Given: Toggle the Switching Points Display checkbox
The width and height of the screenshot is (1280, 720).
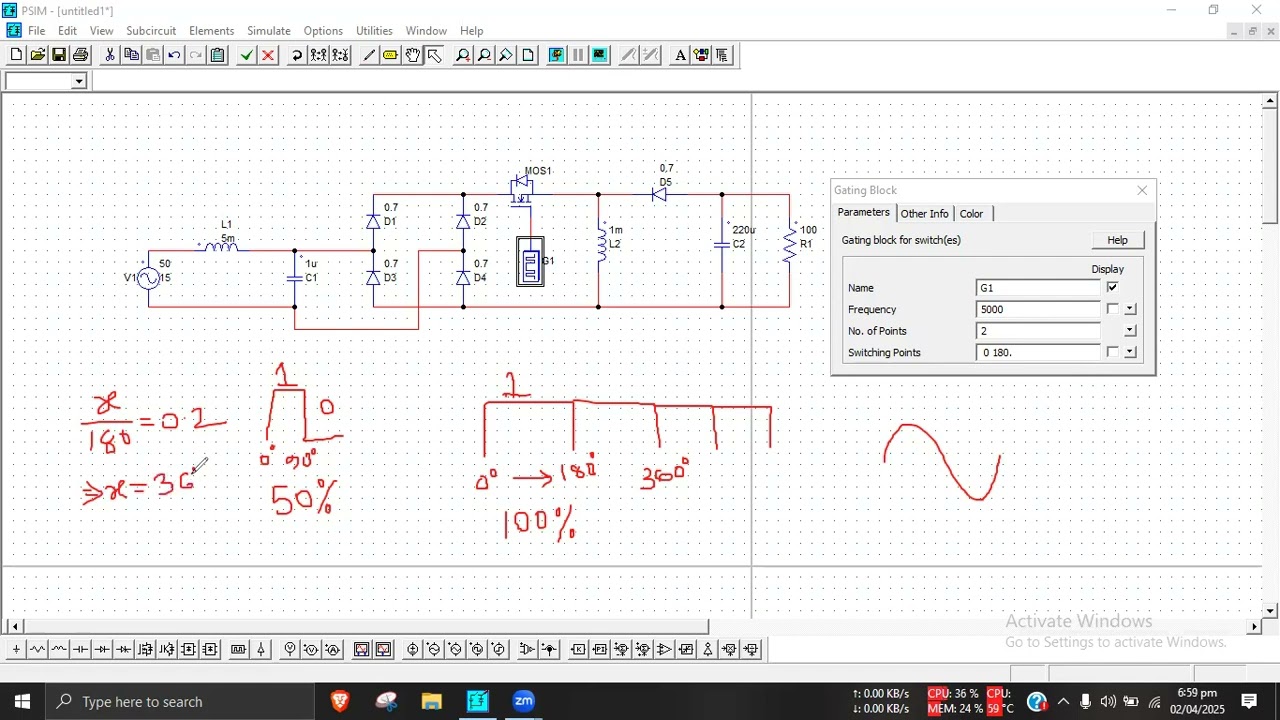Looking at the screenshot, I should pos(1112,352).
